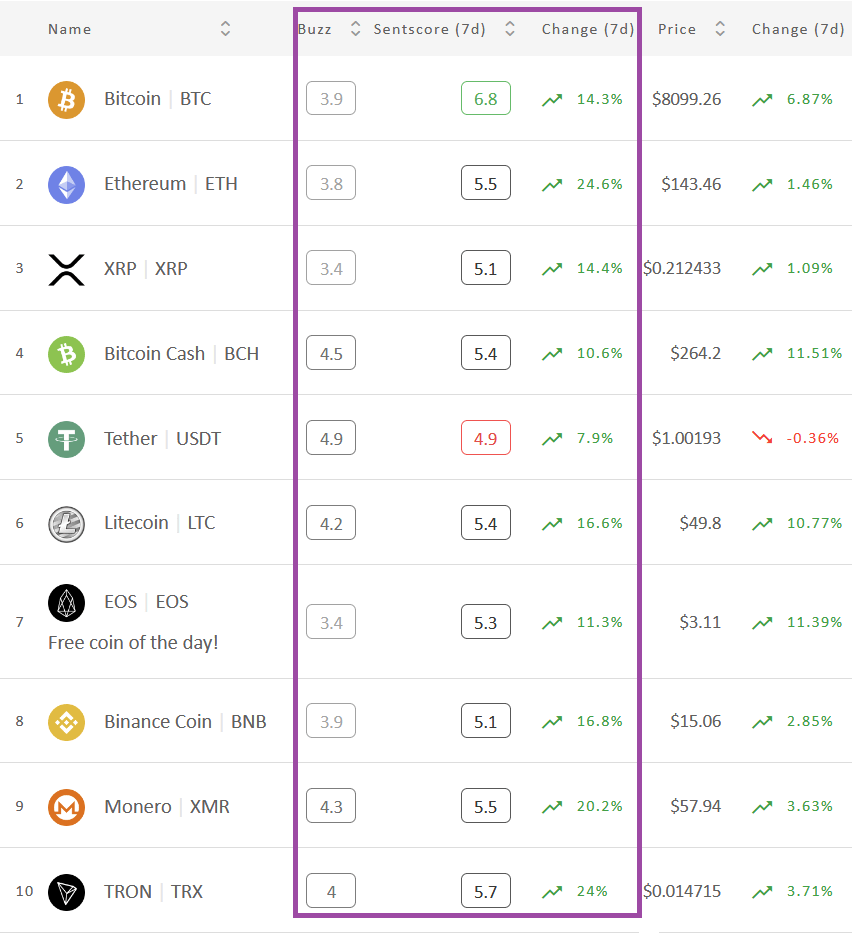Sort by Buzz column arrows
Image resolution: width=852 pixels, height=933 pixels.
[355, 29]
